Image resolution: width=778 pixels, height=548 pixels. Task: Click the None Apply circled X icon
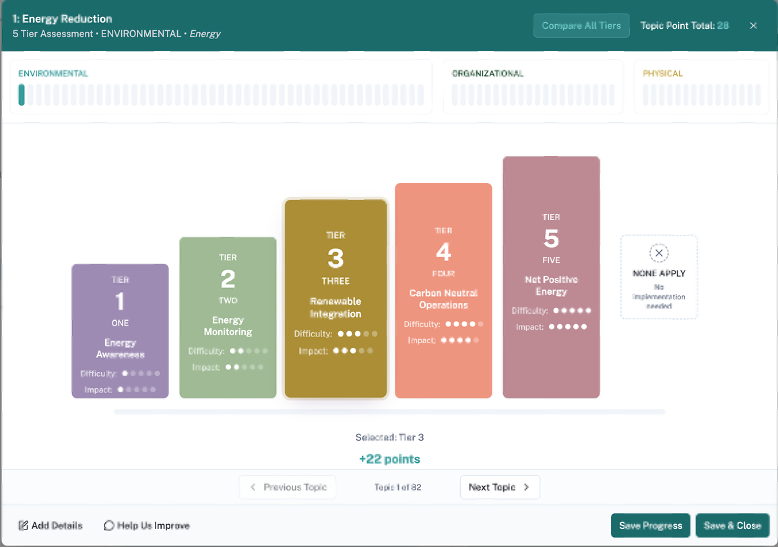pos(658,254)
